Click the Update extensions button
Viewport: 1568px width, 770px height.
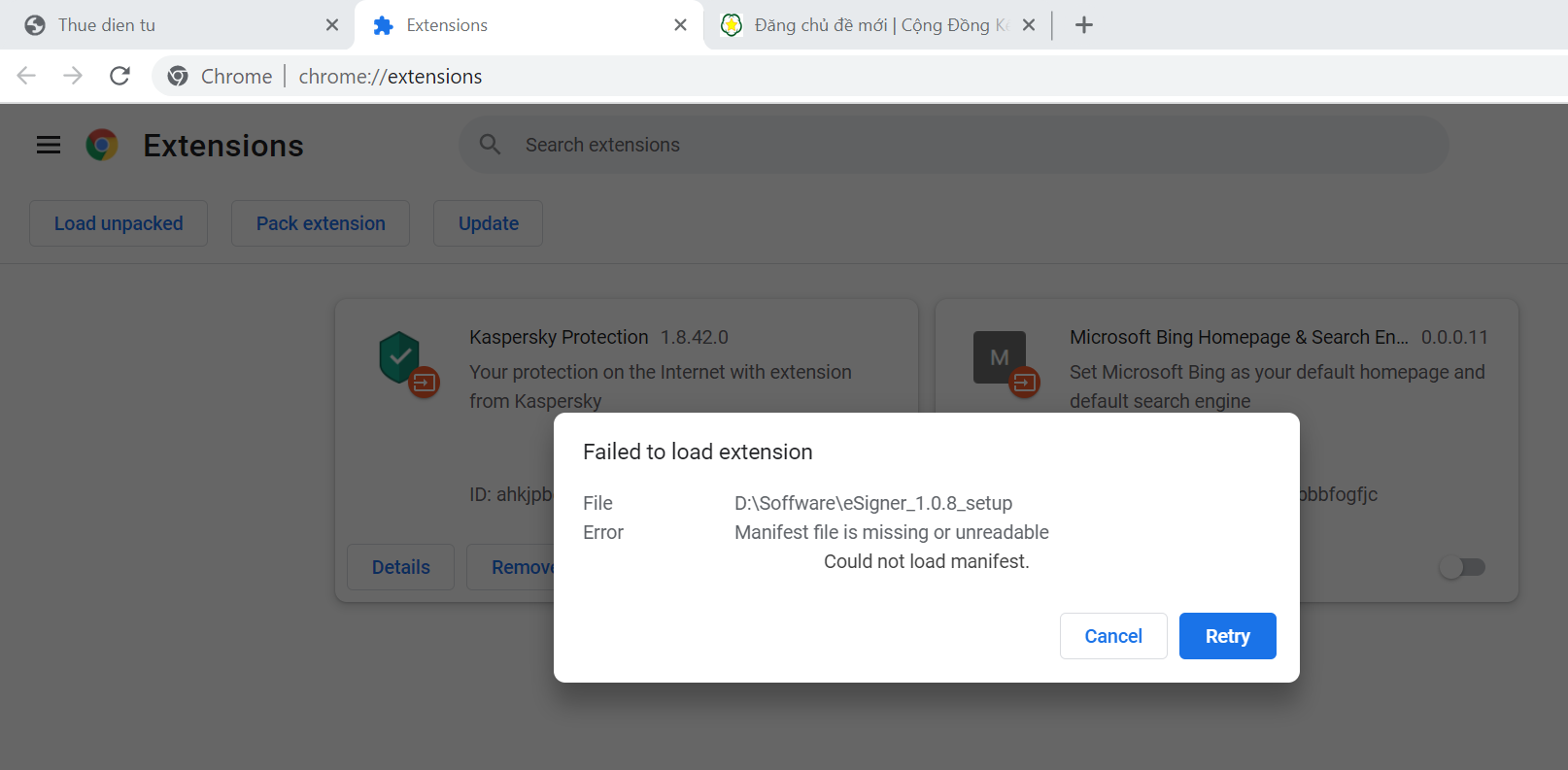pos(488,223)
